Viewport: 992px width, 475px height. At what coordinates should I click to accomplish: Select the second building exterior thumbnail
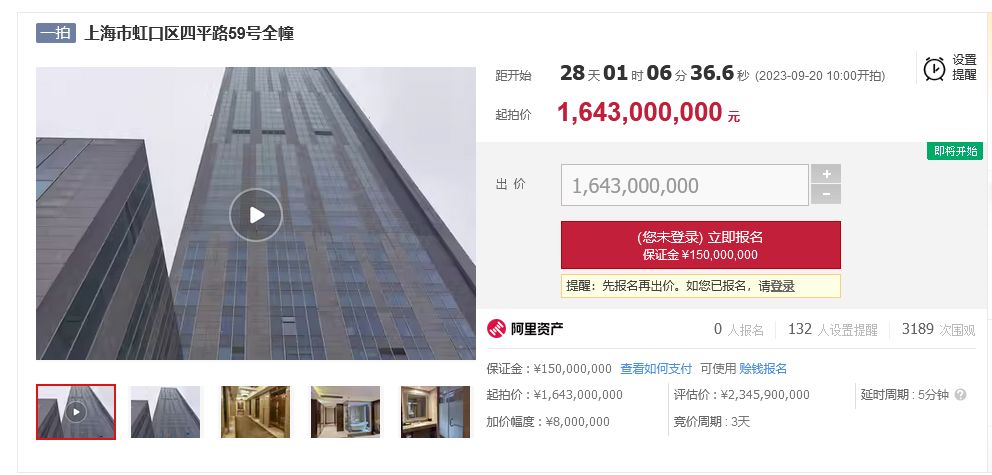166,412
